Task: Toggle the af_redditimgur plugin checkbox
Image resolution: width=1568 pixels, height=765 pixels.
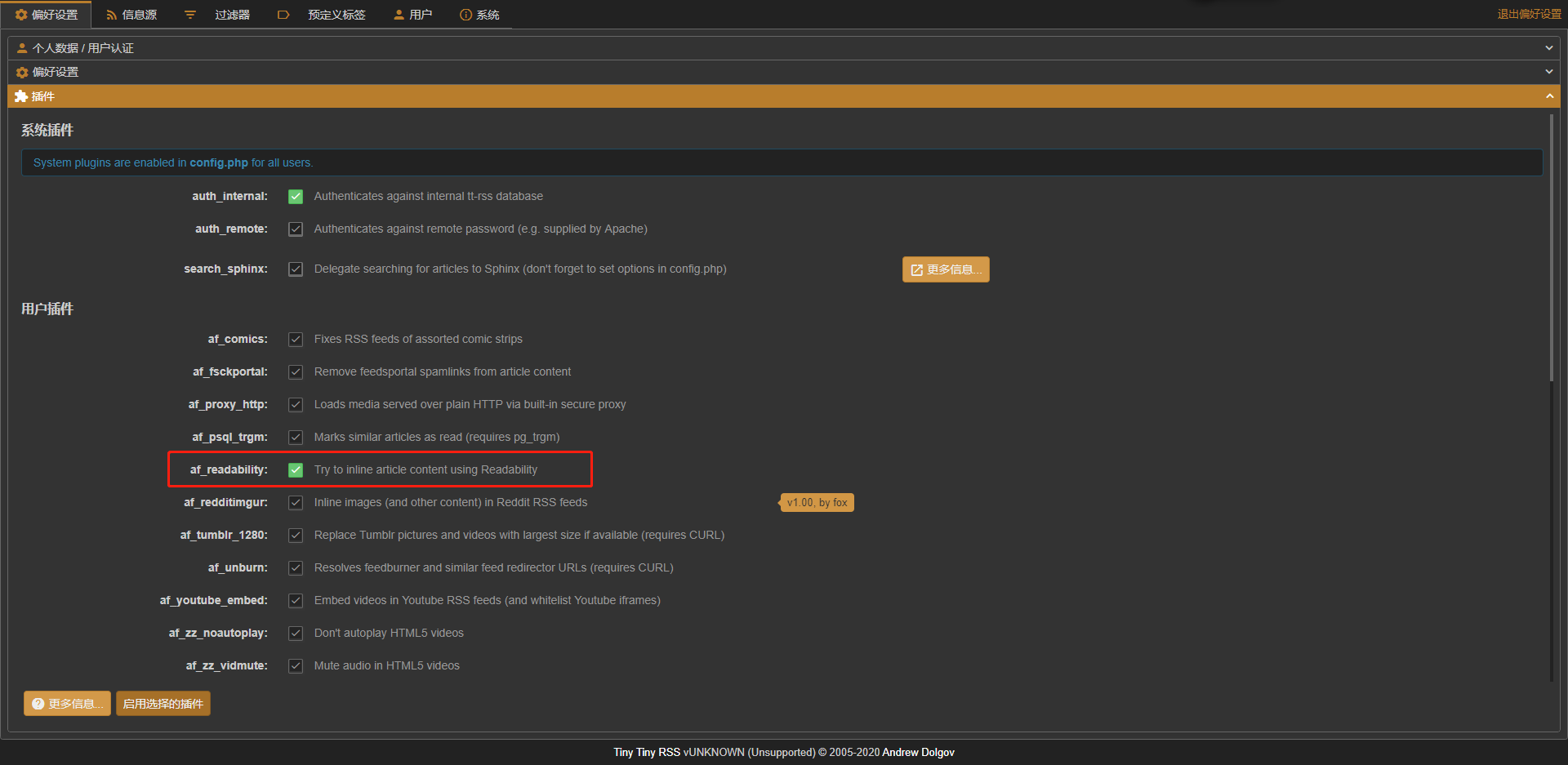Action: 296,503
